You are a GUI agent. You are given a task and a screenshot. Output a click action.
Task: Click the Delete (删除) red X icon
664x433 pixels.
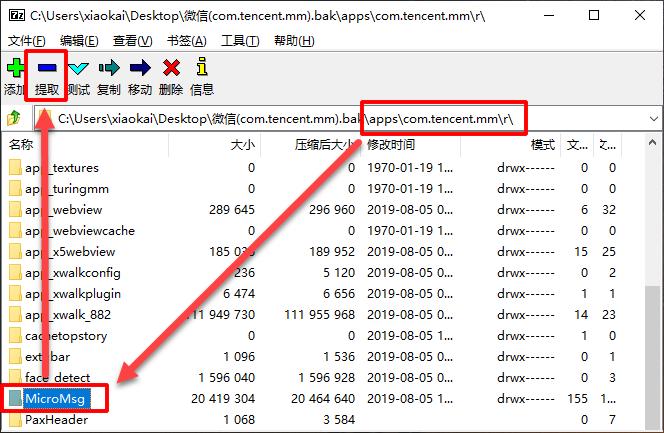tap(171, 68)
